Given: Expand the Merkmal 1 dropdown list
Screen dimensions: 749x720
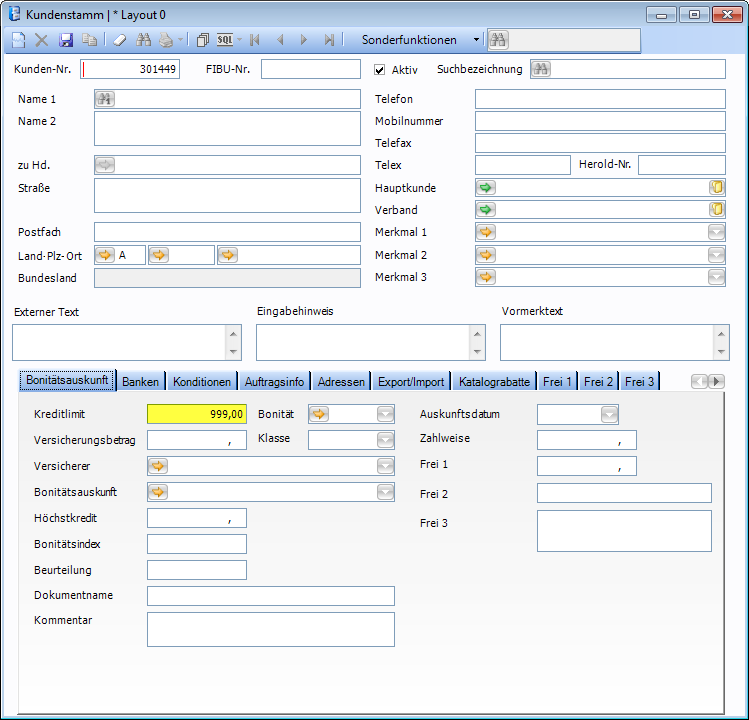Looking at the screenshot, I should 716,232.
